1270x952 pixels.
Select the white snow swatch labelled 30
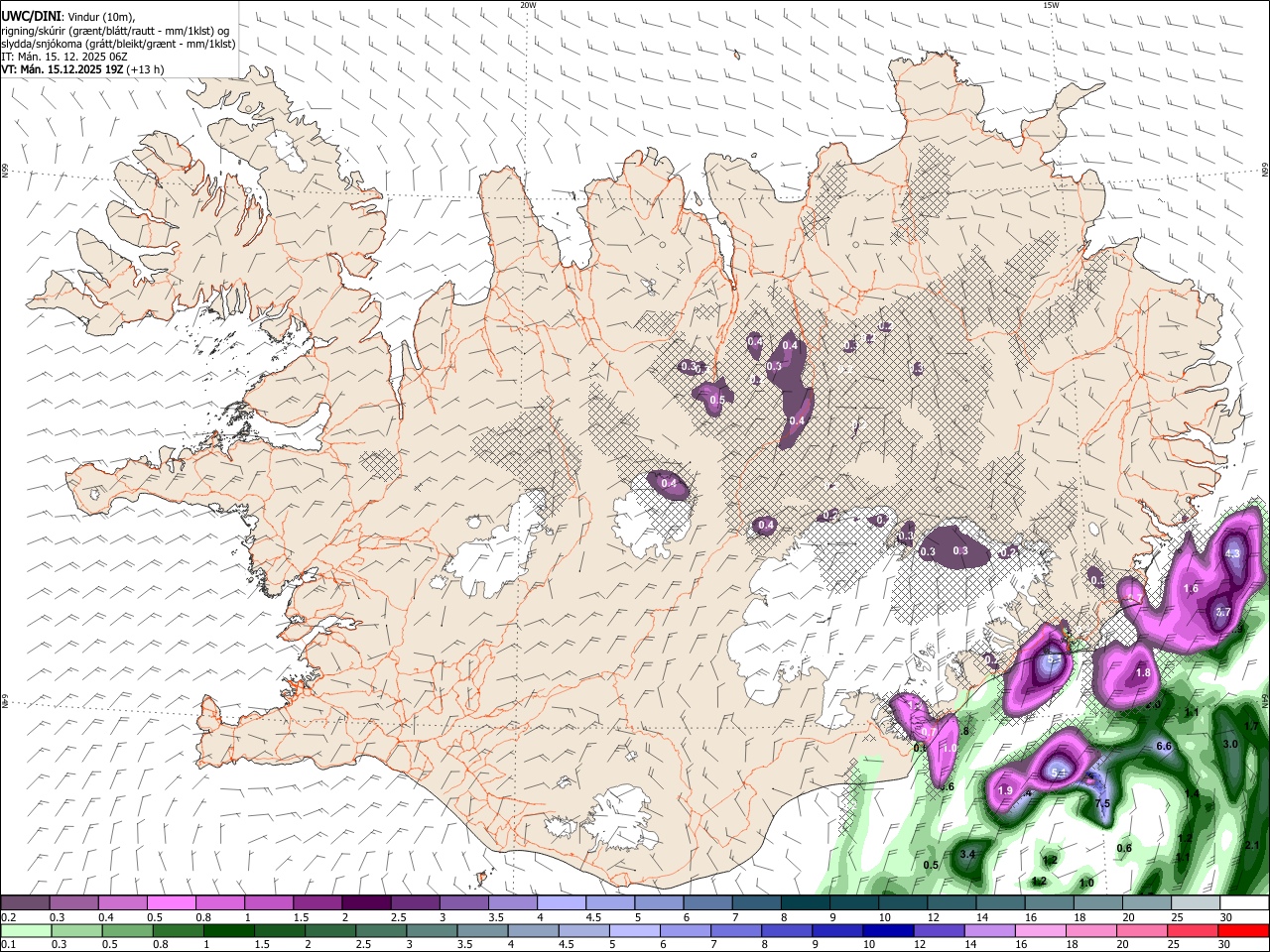tap(1244, 903)
